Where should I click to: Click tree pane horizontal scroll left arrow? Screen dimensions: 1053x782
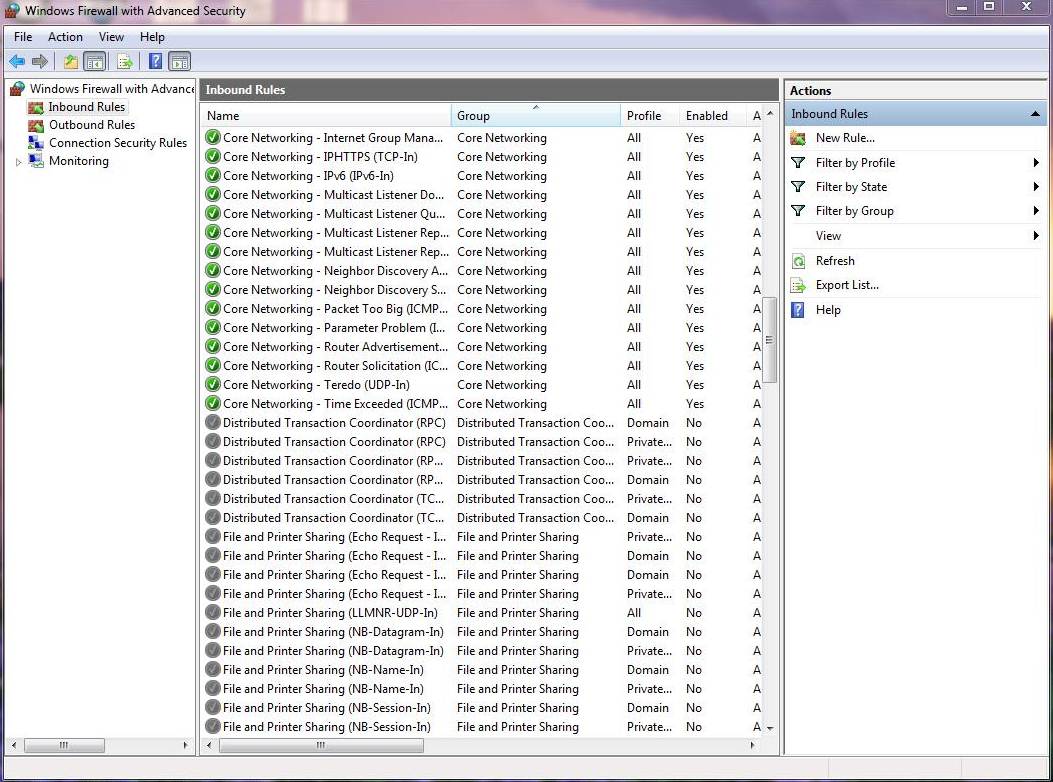(13, 745)
